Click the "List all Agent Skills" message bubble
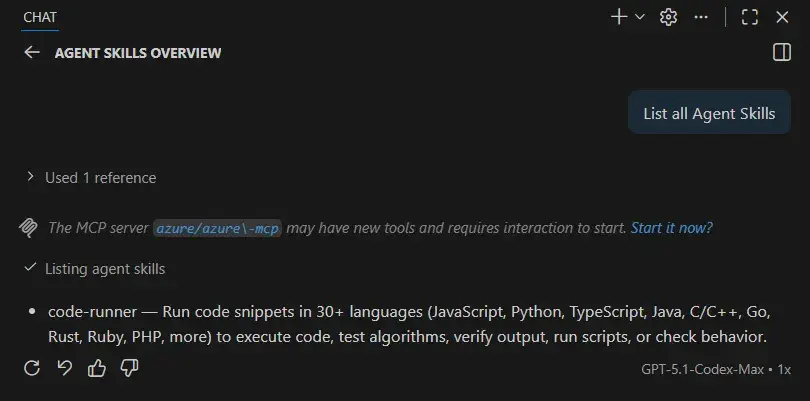Image resolution: width=810 pixels, height=401 pixels. [x=709, y=113]
